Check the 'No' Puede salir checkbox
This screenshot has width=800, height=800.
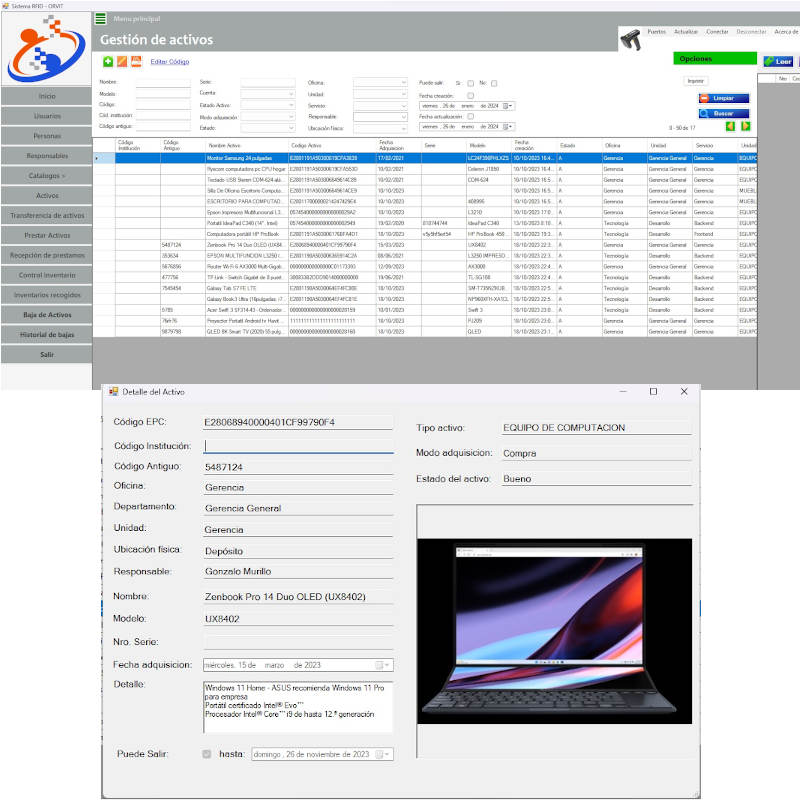(x=494, y=83)
